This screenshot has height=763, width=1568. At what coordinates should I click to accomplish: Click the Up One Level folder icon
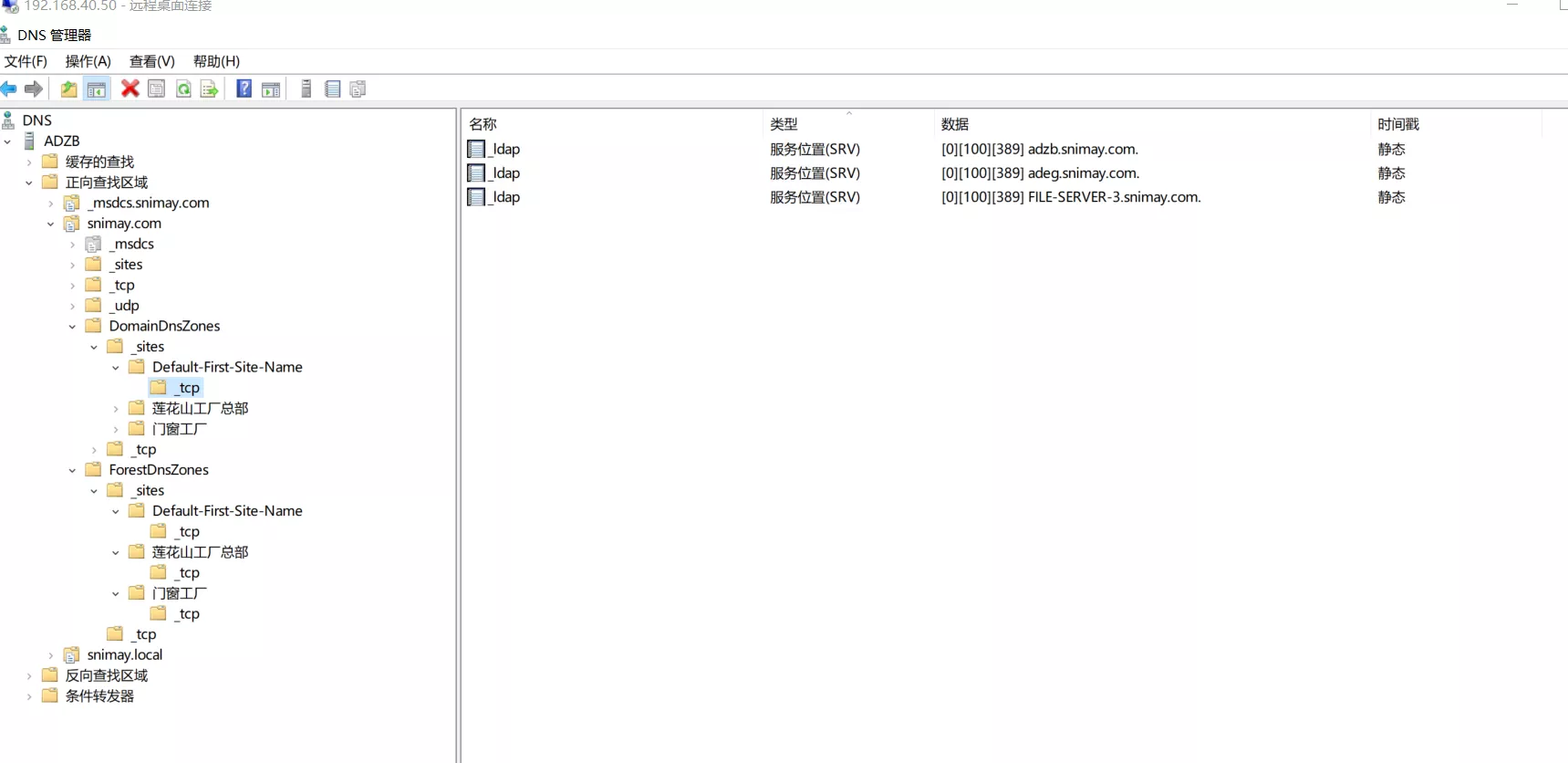[x=68, y=89]
